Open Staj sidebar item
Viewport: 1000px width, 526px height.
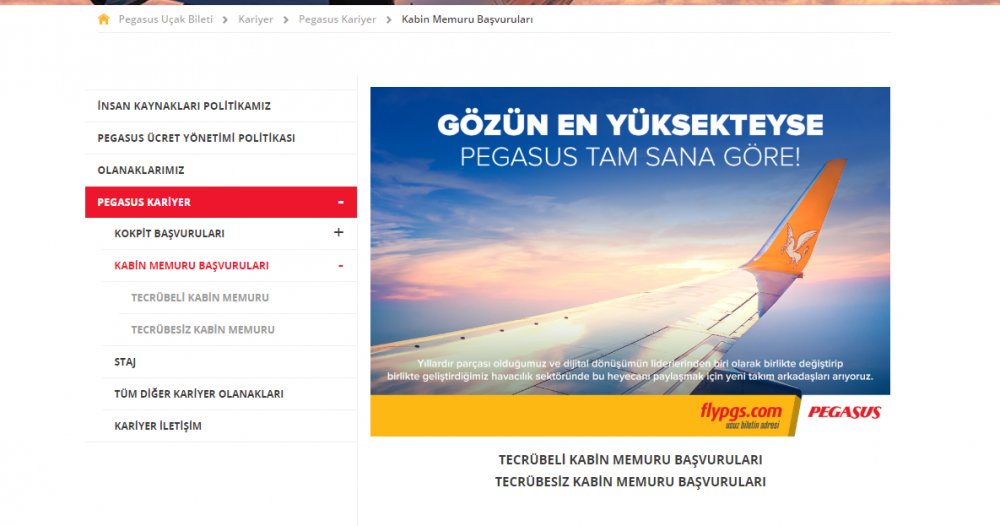(125, 362)
